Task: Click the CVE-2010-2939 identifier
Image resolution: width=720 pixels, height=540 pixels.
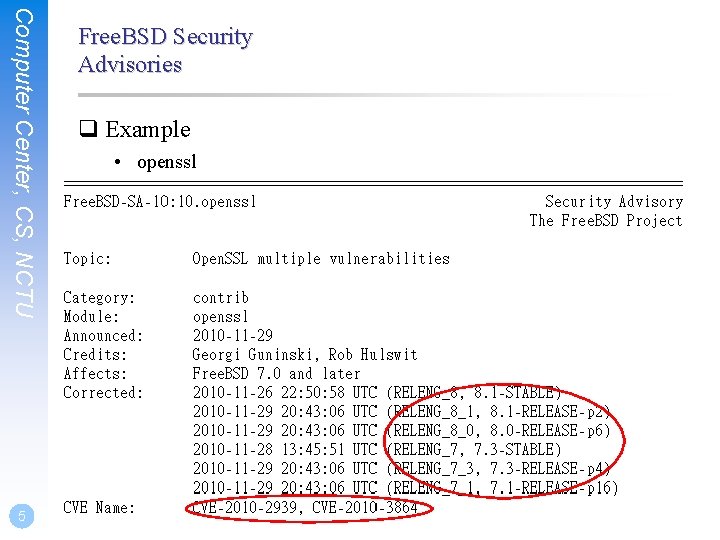Action: click(244, 508)
